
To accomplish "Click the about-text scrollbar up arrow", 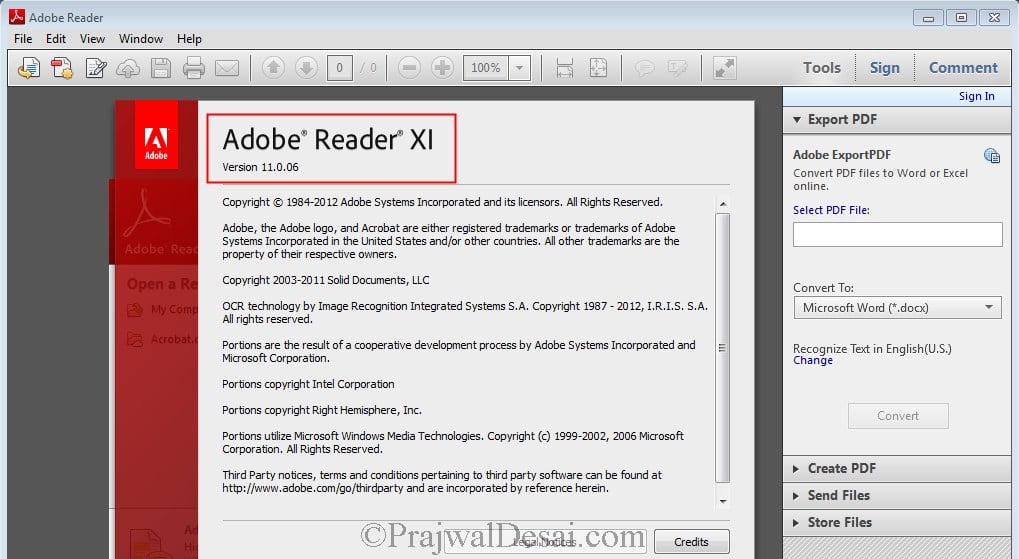I will click(723, 204).
